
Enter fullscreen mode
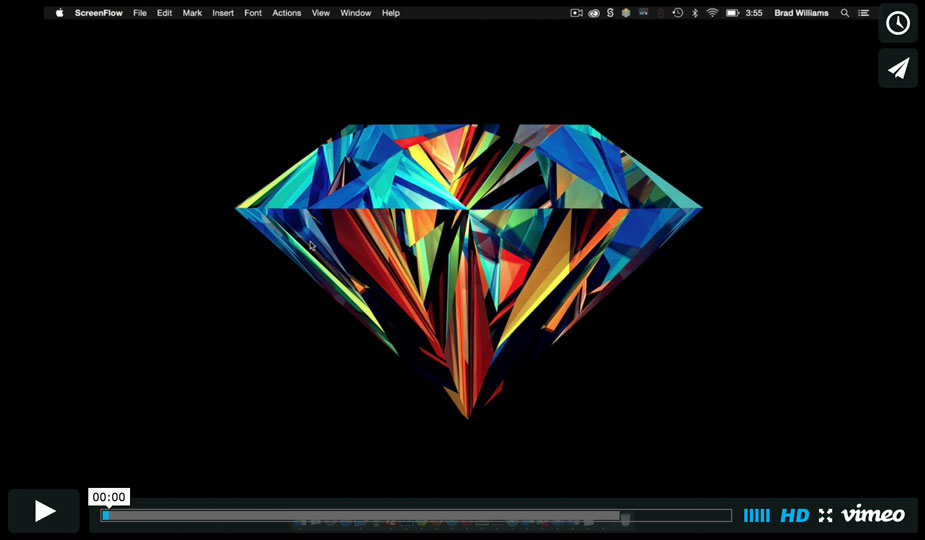(825, 515)
